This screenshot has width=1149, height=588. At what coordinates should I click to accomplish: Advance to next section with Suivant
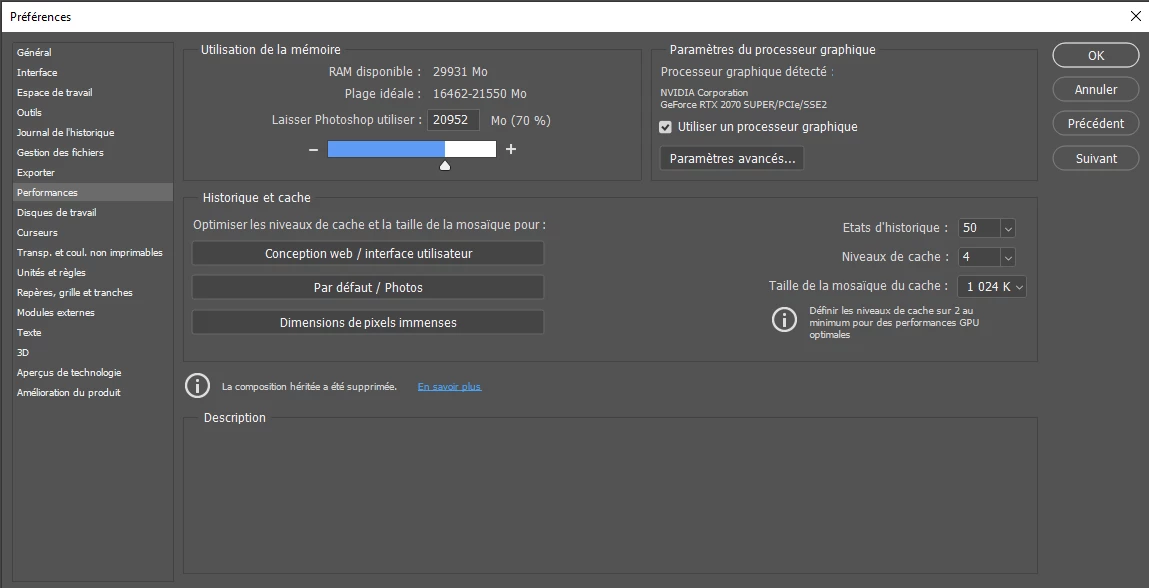(x=1096, y=158)
